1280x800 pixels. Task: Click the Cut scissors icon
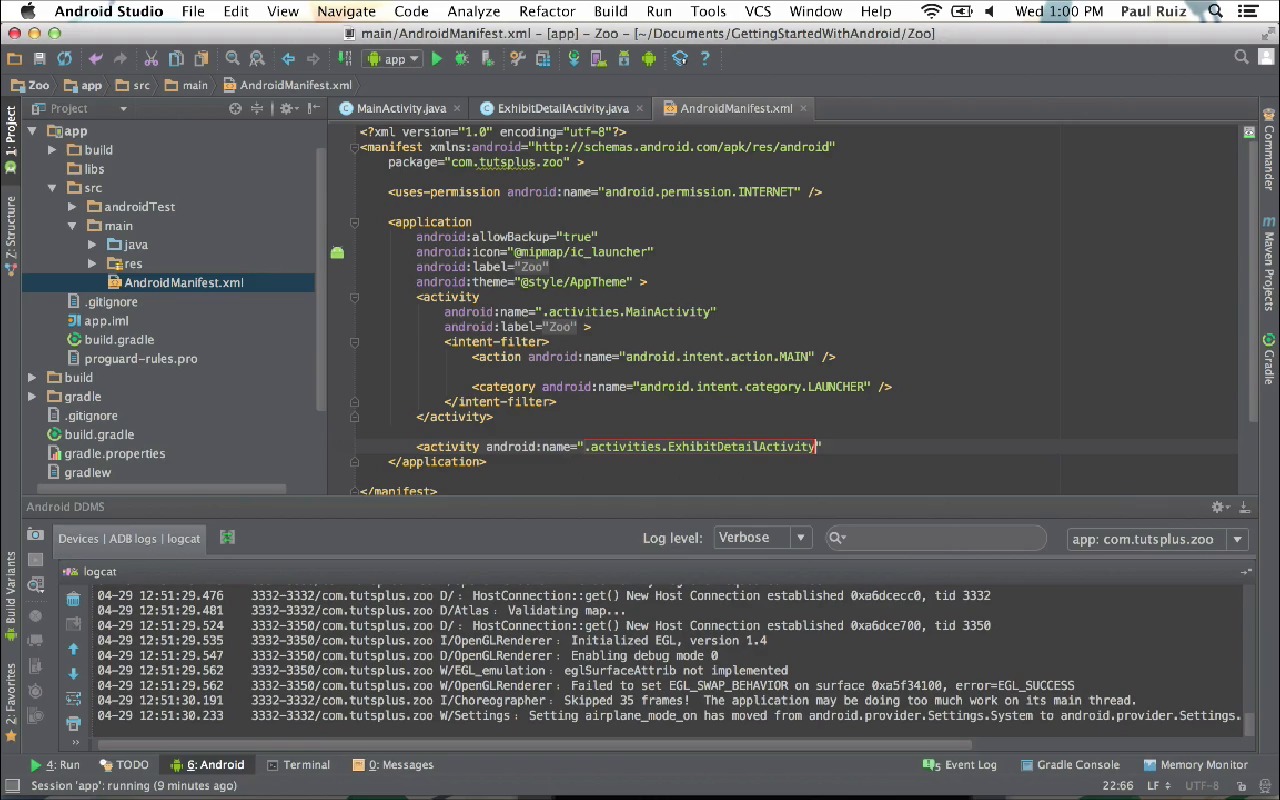point(151,59)
